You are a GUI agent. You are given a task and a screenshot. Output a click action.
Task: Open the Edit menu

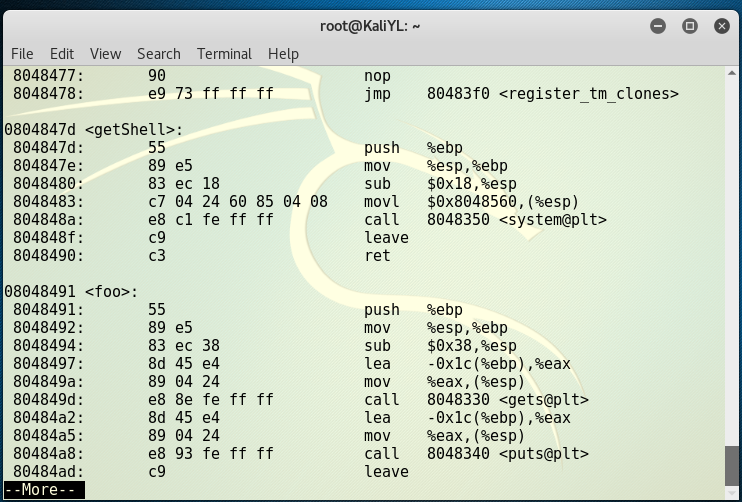pos(62,54)
